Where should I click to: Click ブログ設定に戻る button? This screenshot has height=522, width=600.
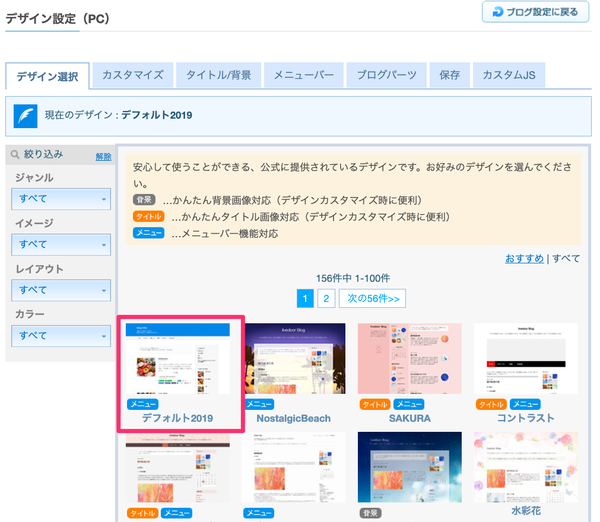click(x=535, y=12)
